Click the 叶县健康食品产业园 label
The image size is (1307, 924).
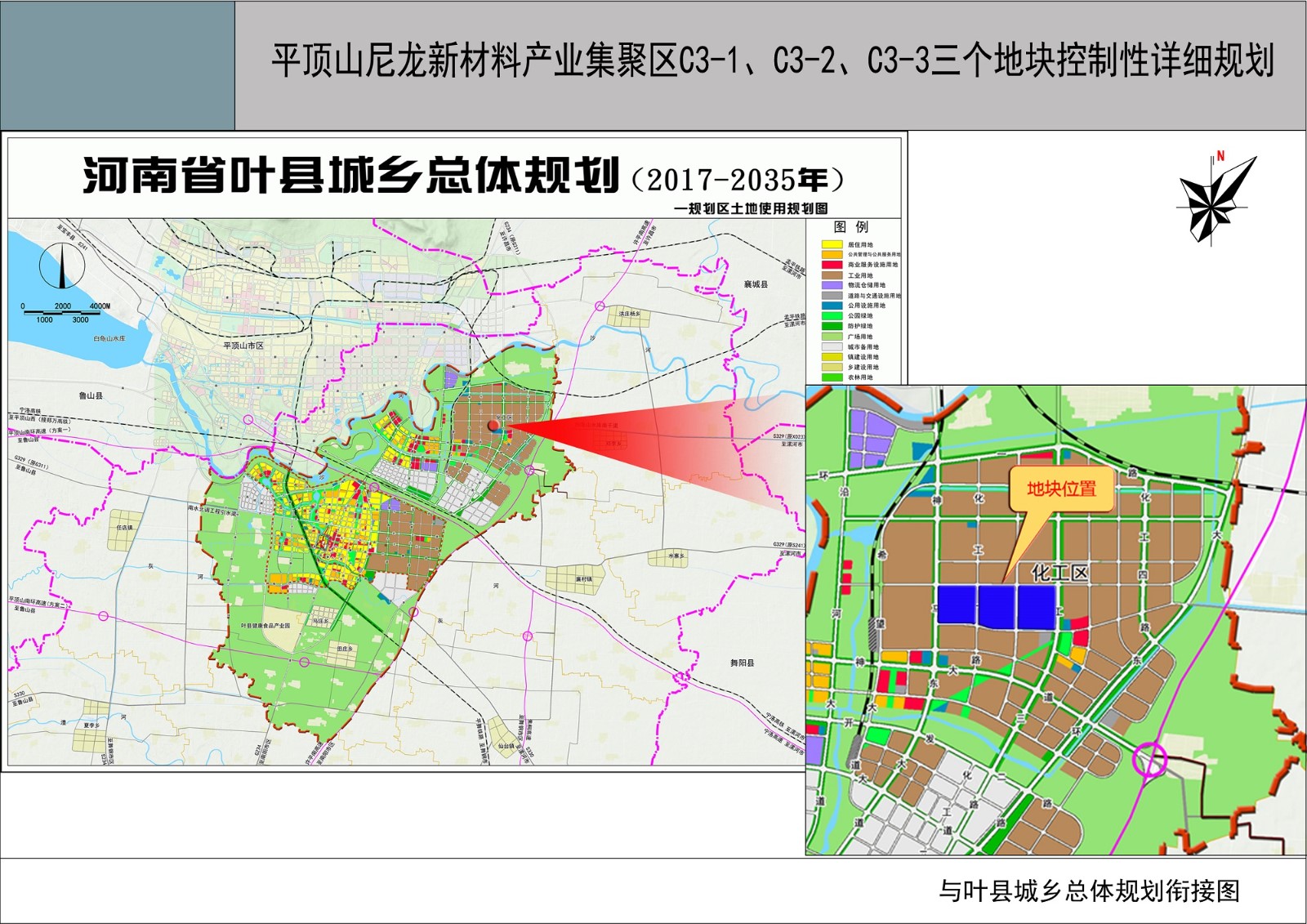click(x=265, y=626)
